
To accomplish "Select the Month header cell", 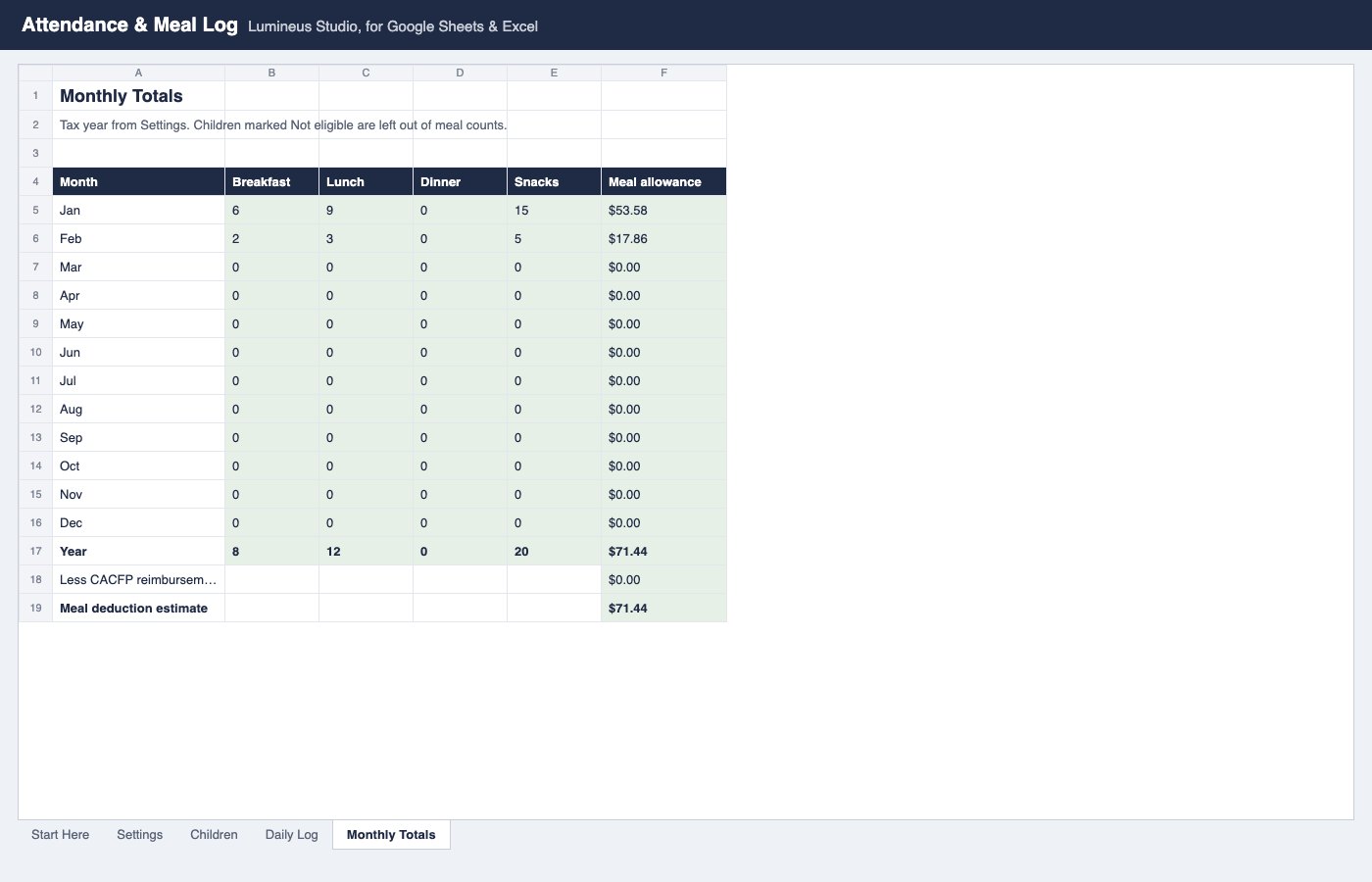I will [x=138, y=182].
